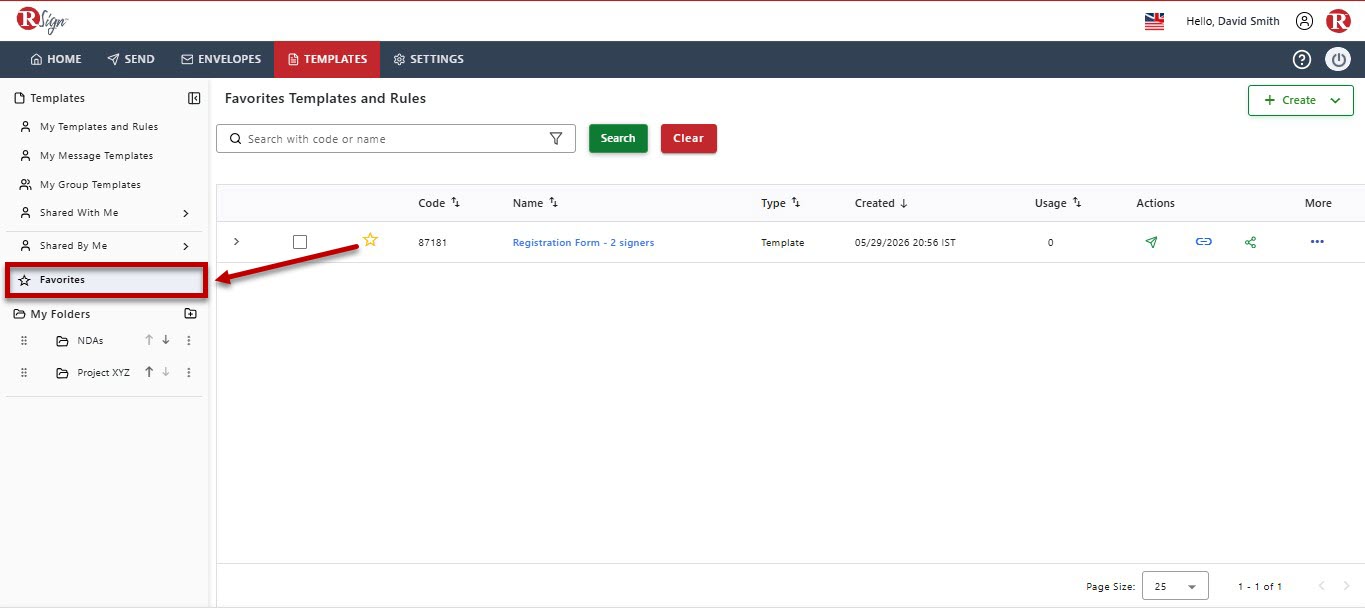
Task: Click the green send icon for Registration Form
Action: click(x=1151, y=242)
